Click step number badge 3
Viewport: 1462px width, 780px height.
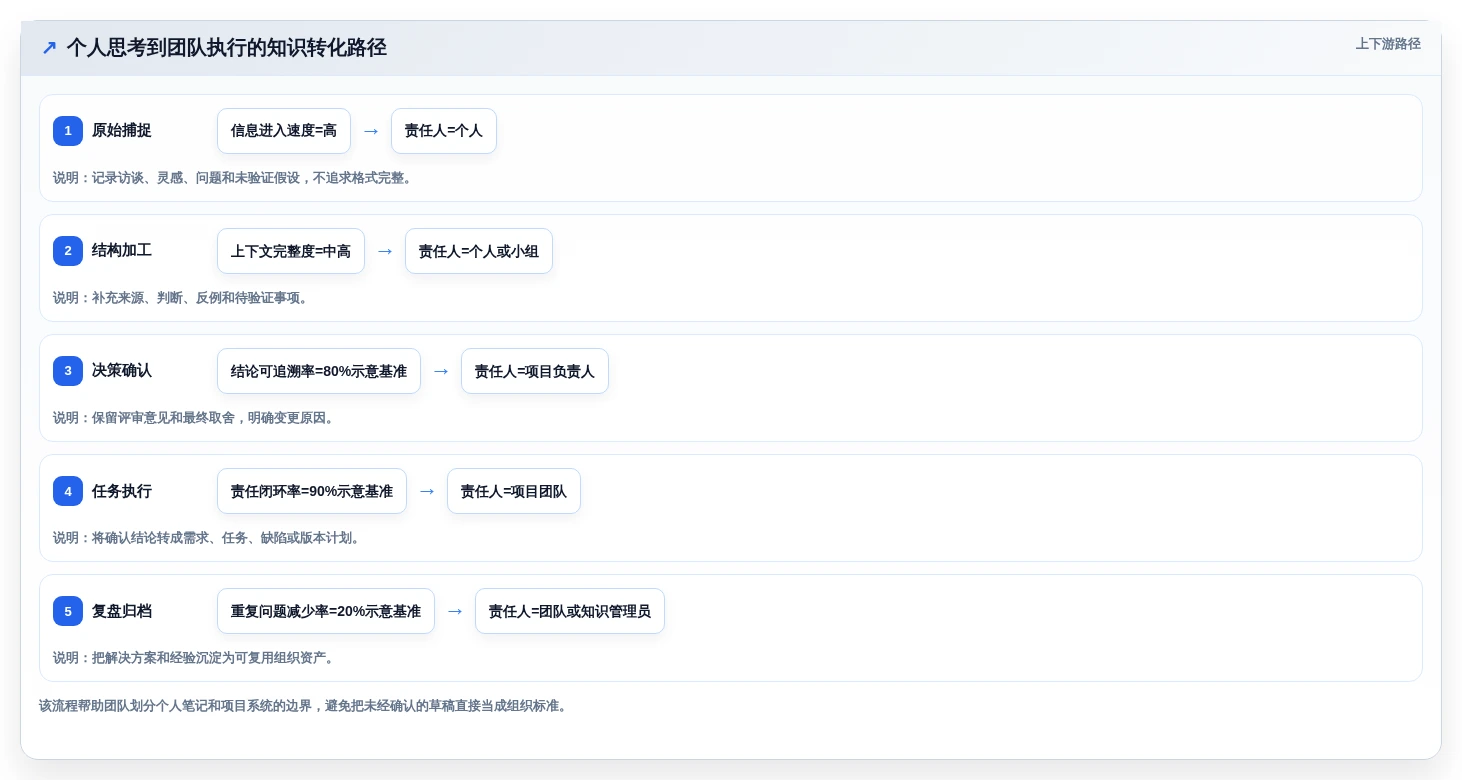tap(68, 371)
